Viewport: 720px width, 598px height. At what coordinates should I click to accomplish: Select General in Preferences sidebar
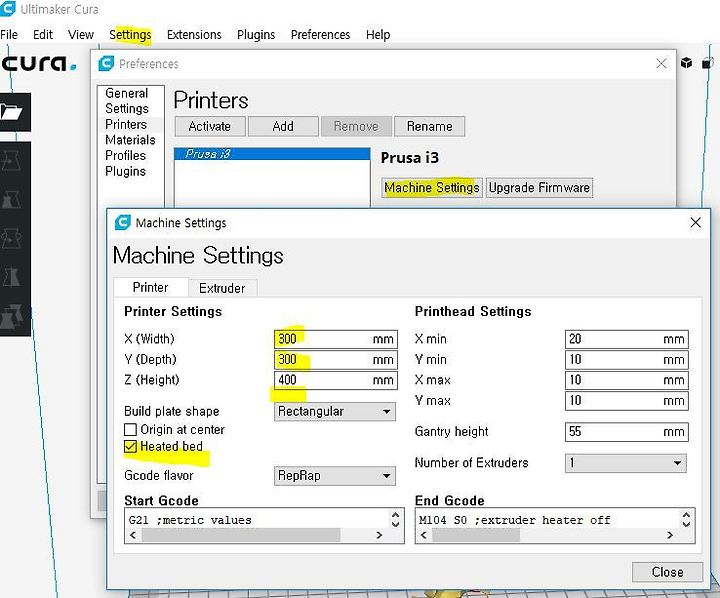click(x=126, y=93)
